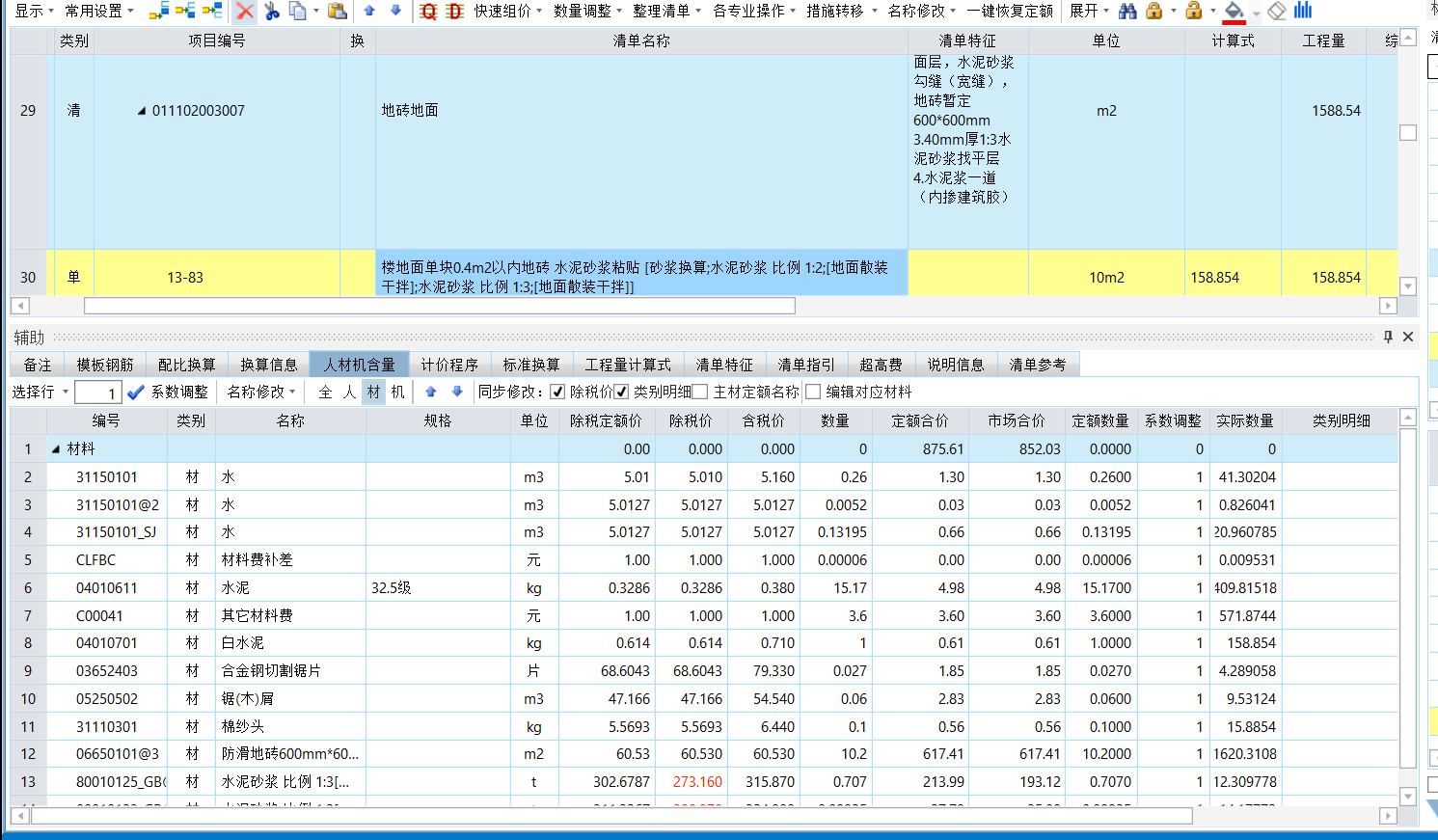Toggle the 类别明细 sync checkbox
Viewport: 1438px width, 840px height.
tap(622, 392)
